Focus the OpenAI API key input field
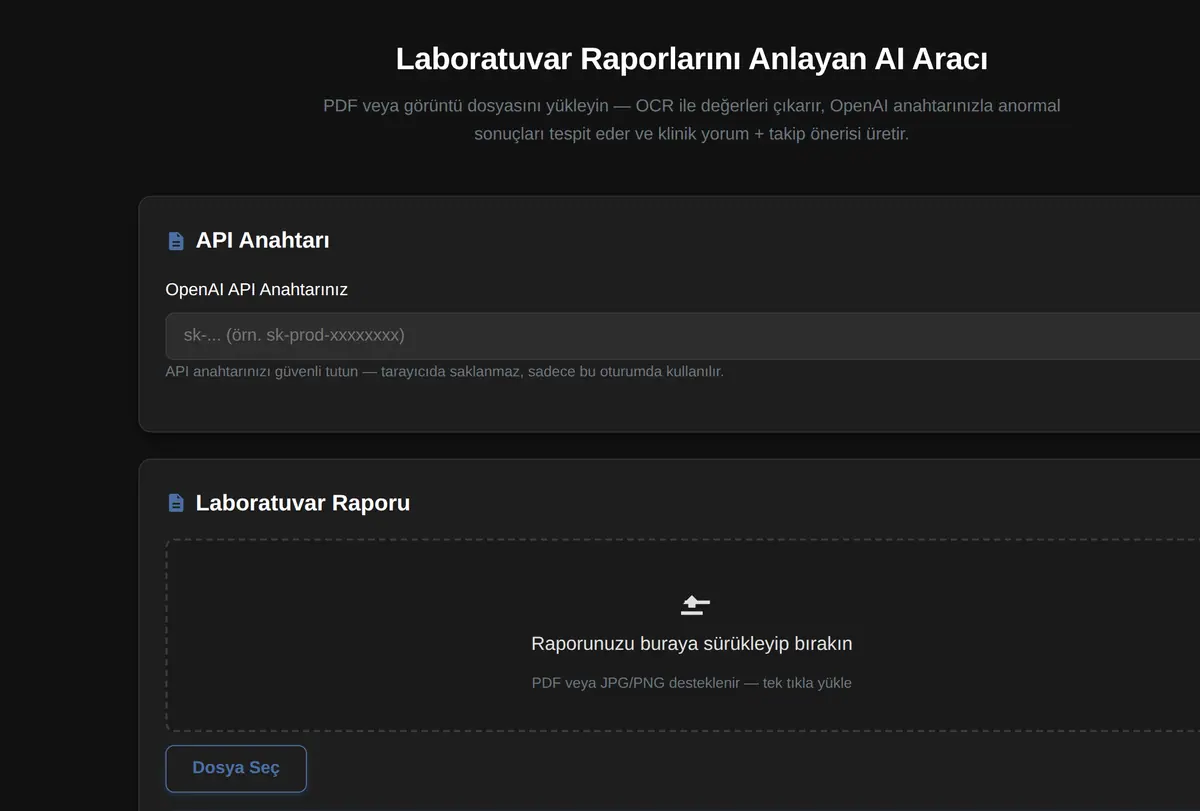Screen dimensions: 1200x811 [683, 336]
